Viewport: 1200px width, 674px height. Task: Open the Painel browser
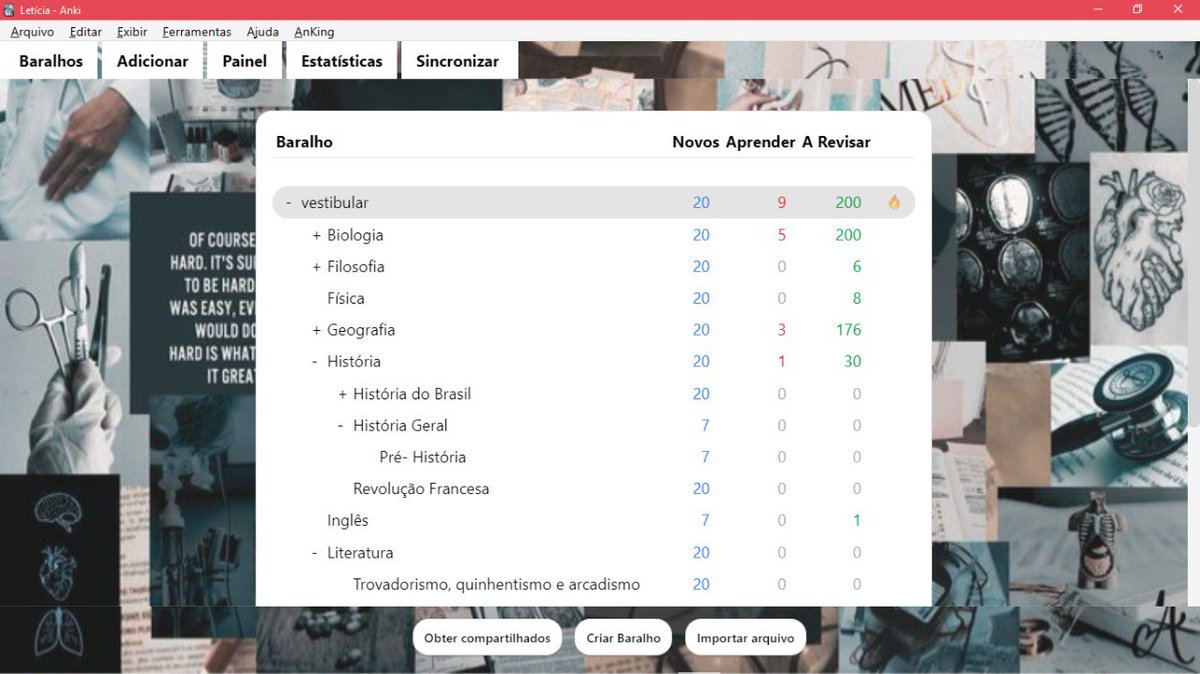245,61
